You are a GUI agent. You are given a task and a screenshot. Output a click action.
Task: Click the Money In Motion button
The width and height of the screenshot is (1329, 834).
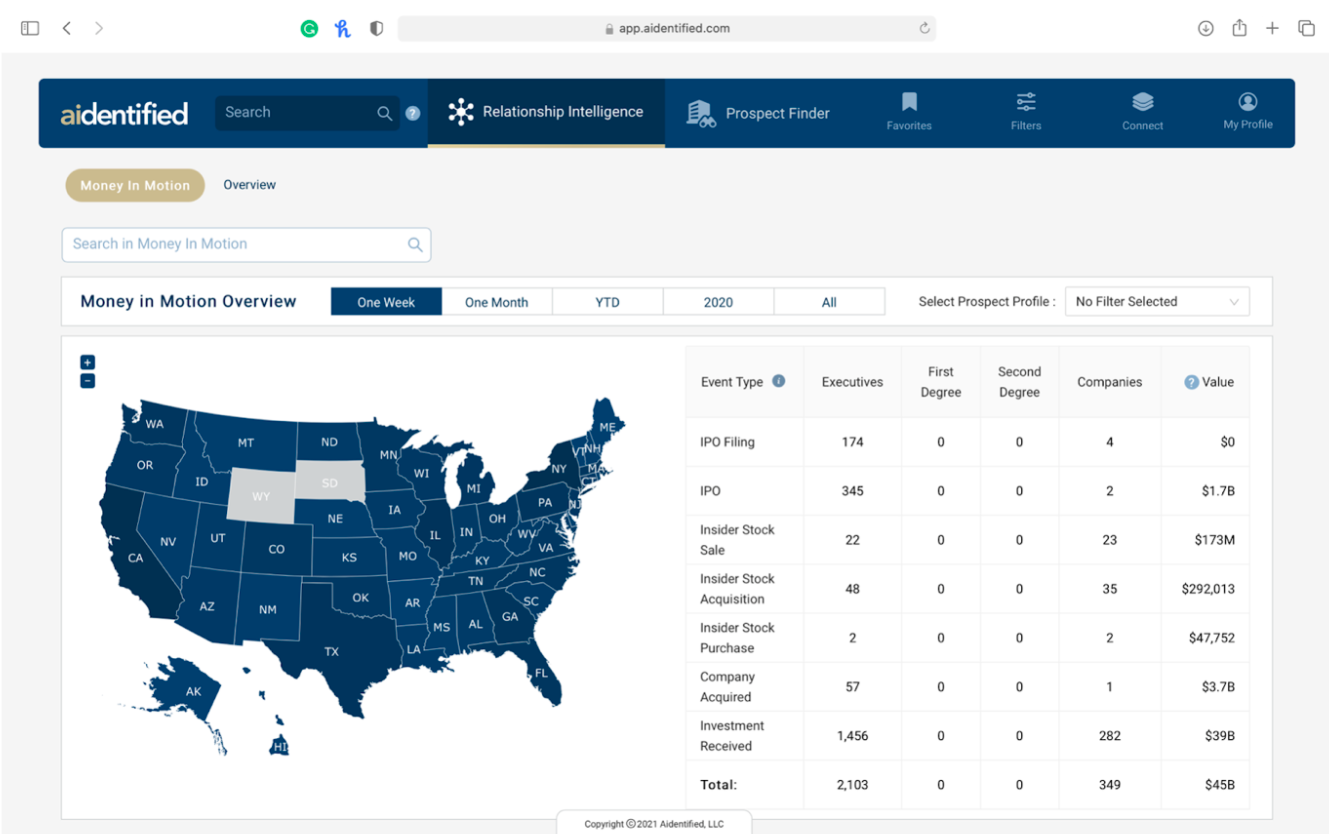pyautogui.click(x=135, y=185)
